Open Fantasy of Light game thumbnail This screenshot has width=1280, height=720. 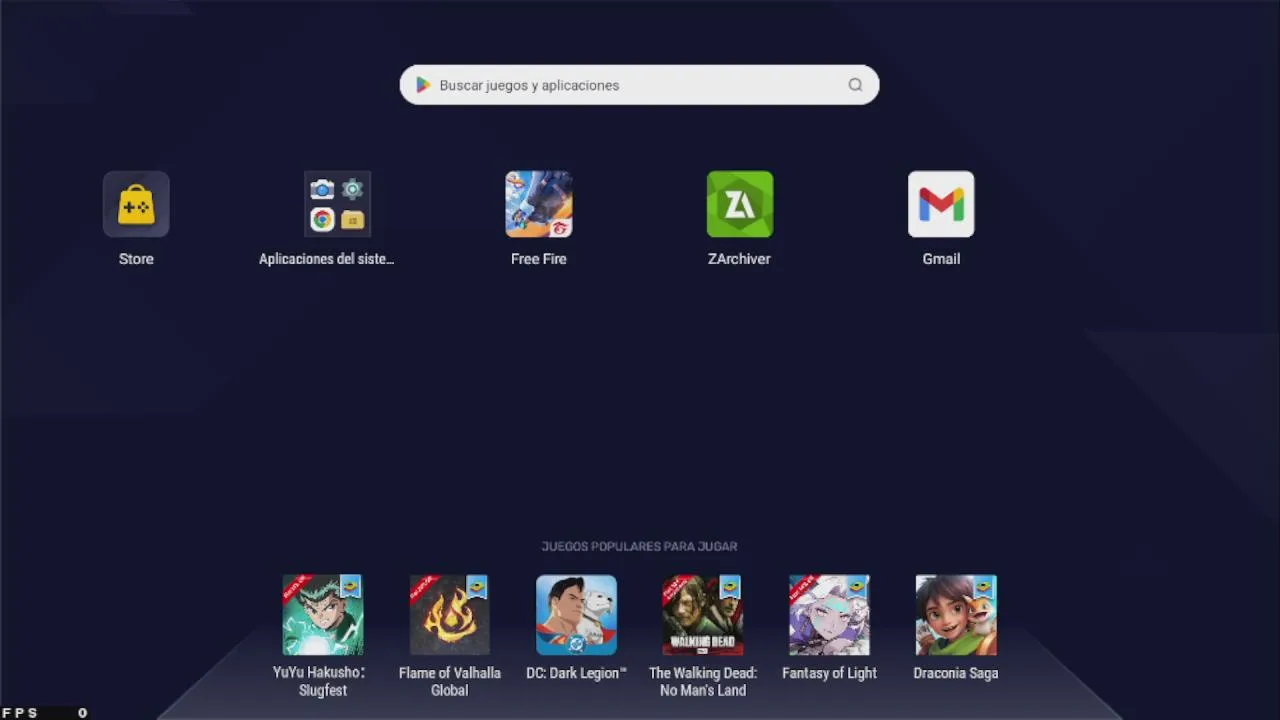click(829, 615)
